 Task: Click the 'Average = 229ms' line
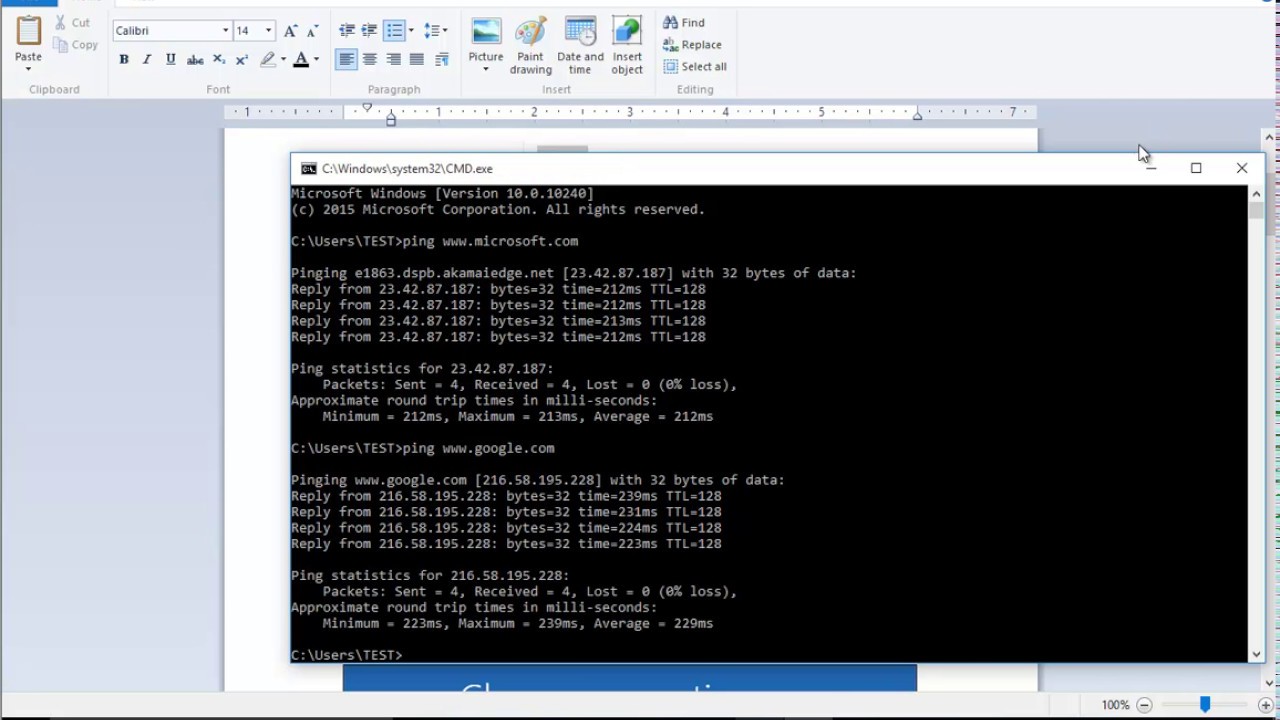[518, 623]
